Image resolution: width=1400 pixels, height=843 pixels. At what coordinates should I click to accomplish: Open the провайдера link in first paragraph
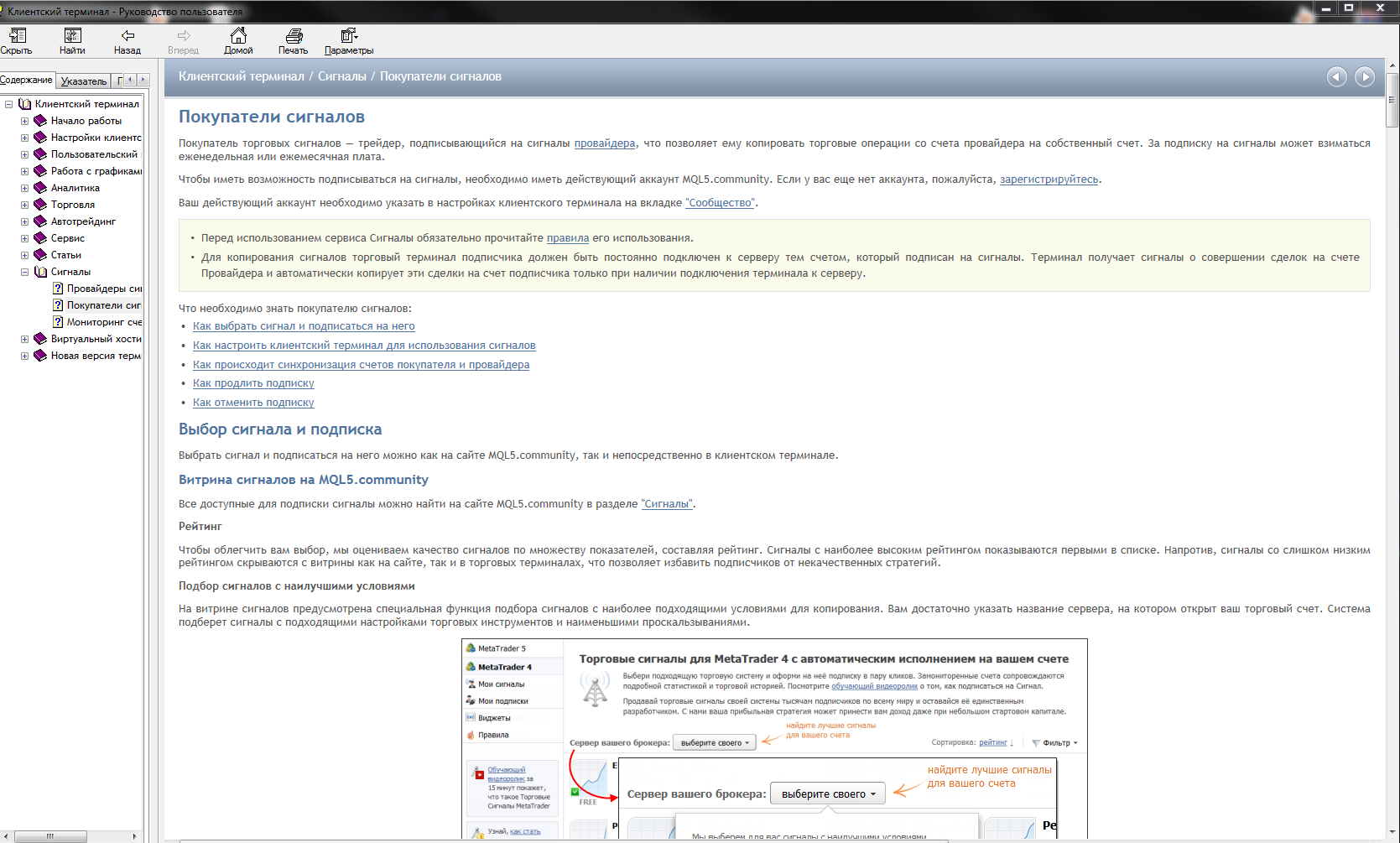pyautogui.click(x=605, y=143)
